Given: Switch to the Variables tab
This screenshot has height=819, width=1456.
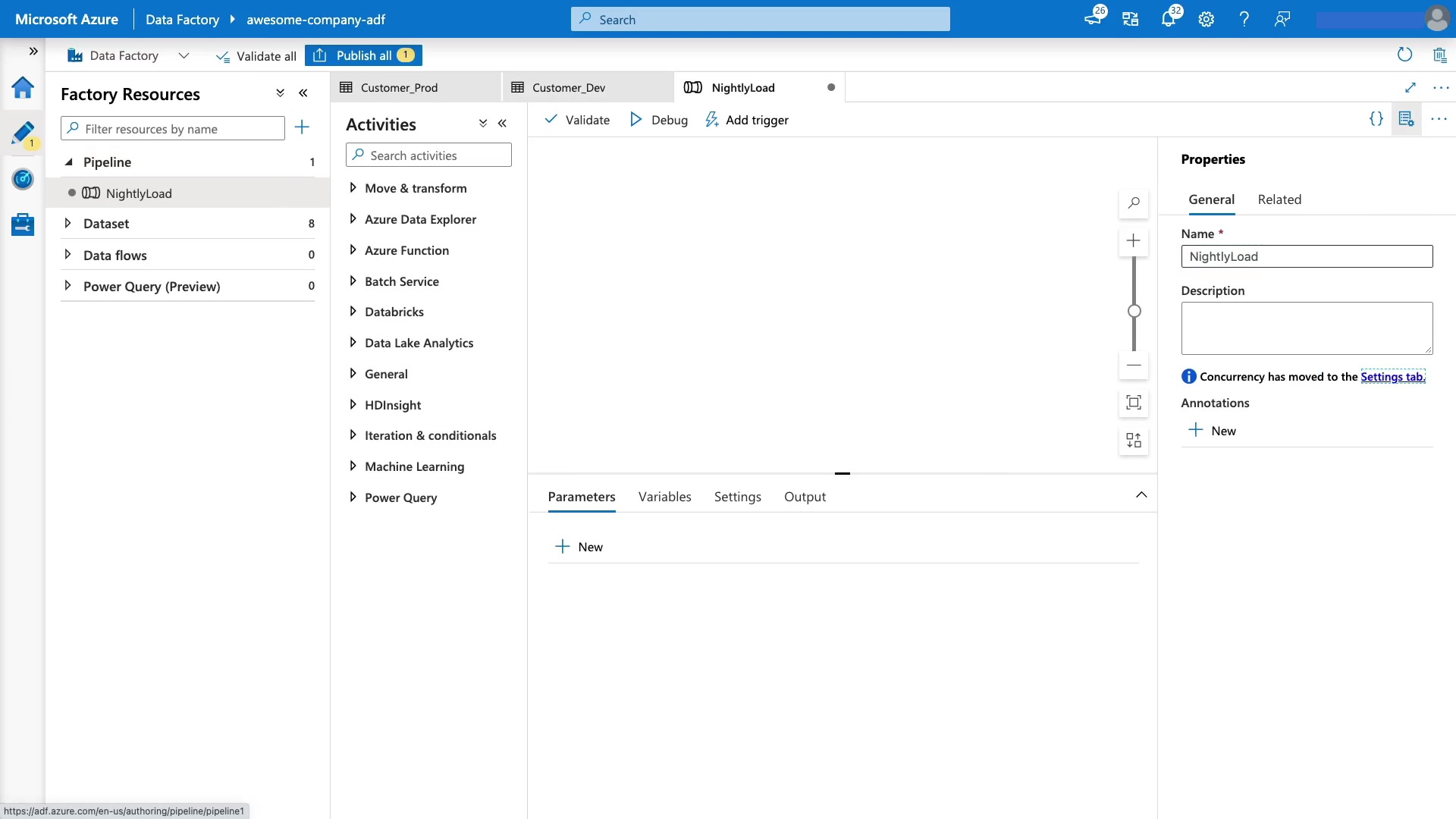Looking at the screenshot, I should (x=664, y=497).
